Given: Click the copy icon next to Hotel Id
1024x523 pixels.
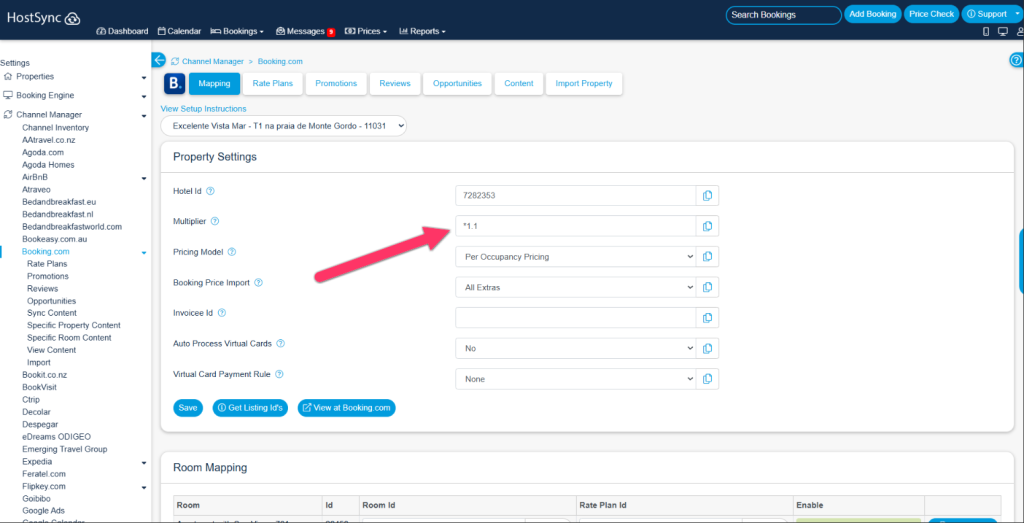Looking at the screenshot, I should point(707,196).
